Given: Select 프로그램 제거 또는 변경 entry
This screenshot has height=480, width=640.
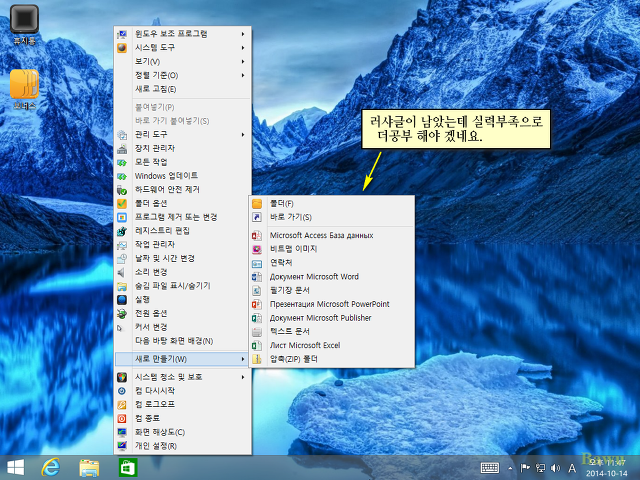Looking at the screenshot, I should click(x=182, y=217).
